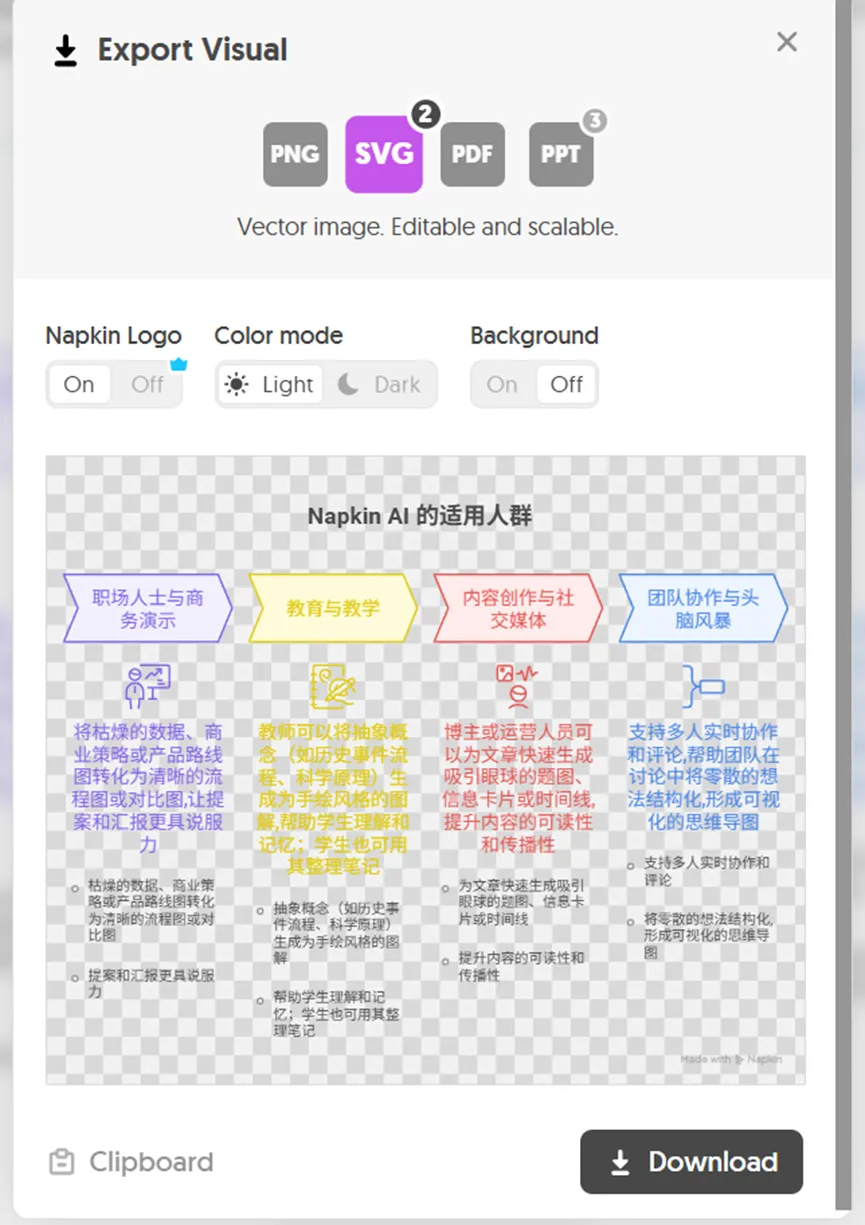Click the blue crown premium icon
The image size is (865, 1225).
coord(178,365)
